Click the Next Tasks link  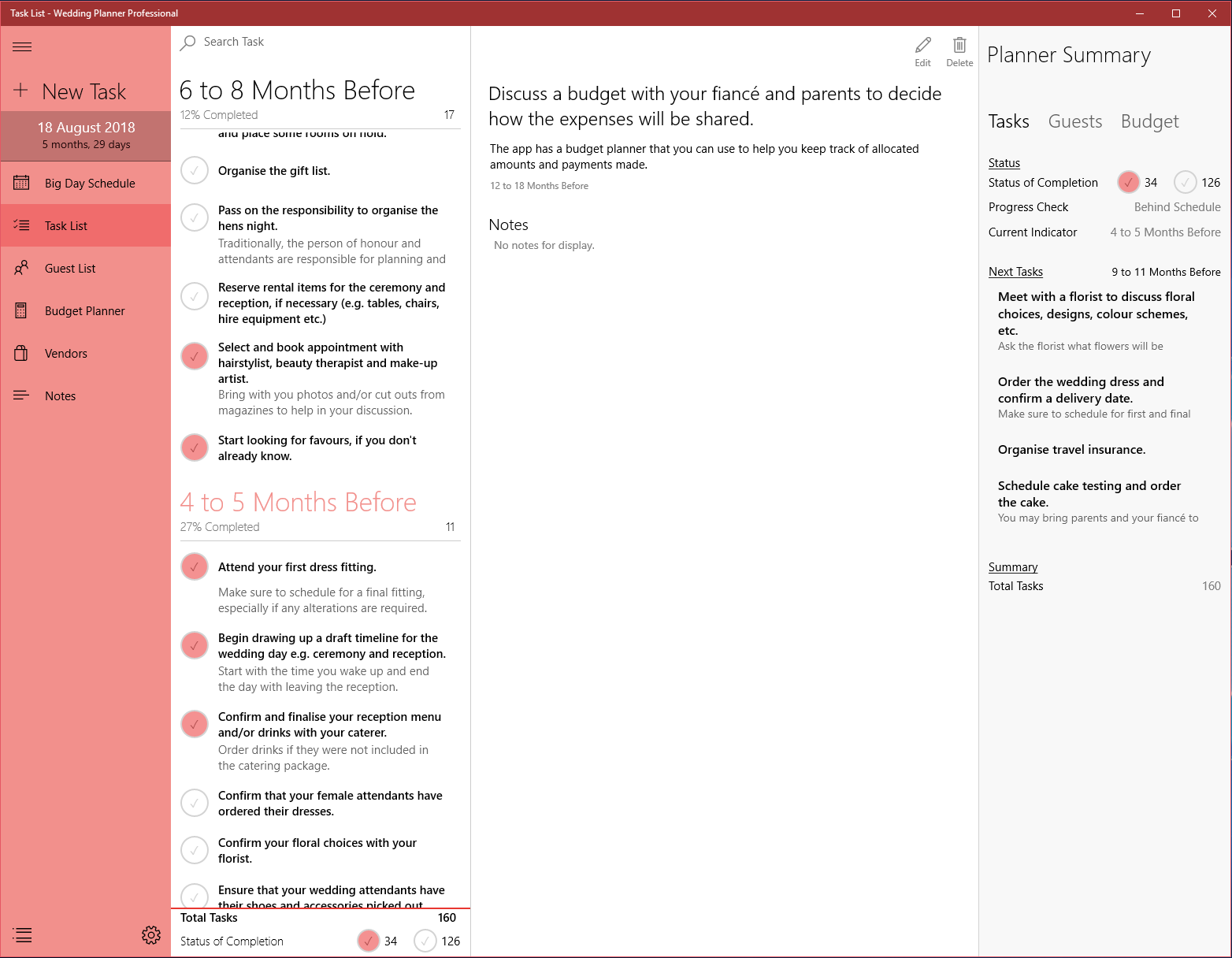coord(1015,272)
